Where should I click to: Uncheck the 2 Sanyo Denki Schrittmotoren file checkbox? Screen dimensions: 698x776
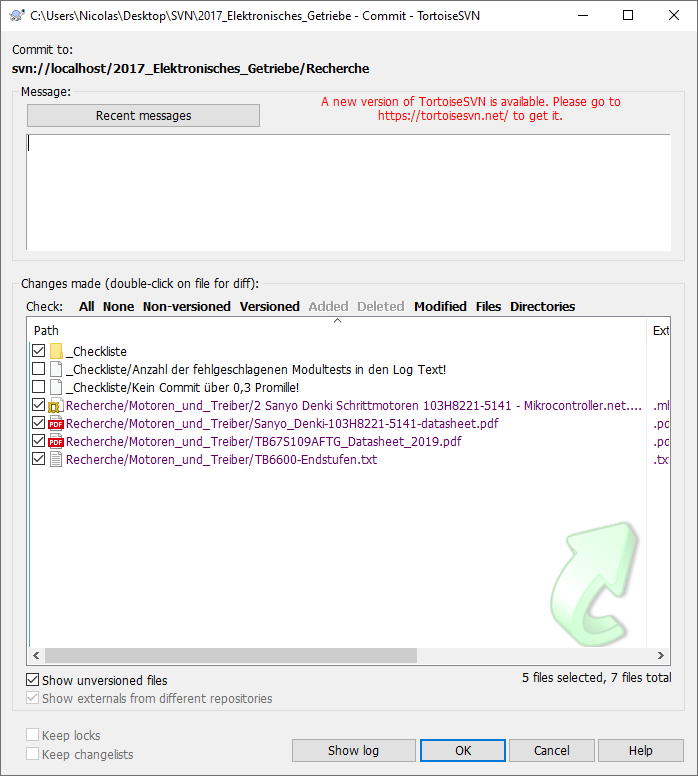tap(39, 405)
